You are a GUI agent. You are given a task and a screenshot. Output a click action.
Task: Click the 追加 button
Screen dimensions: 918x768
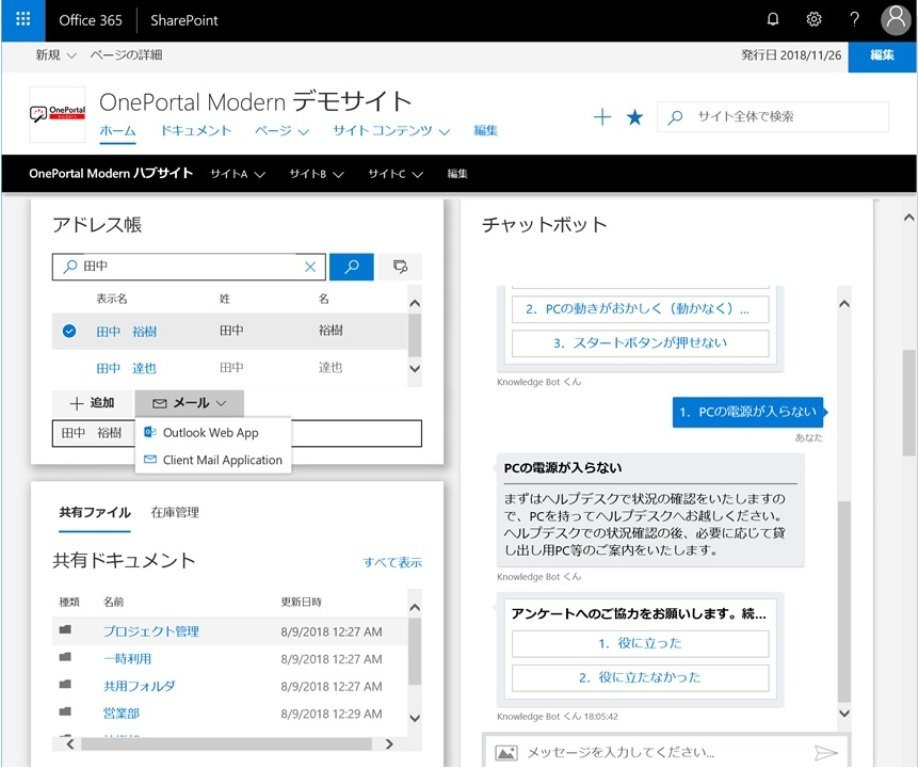pos(92,403)
